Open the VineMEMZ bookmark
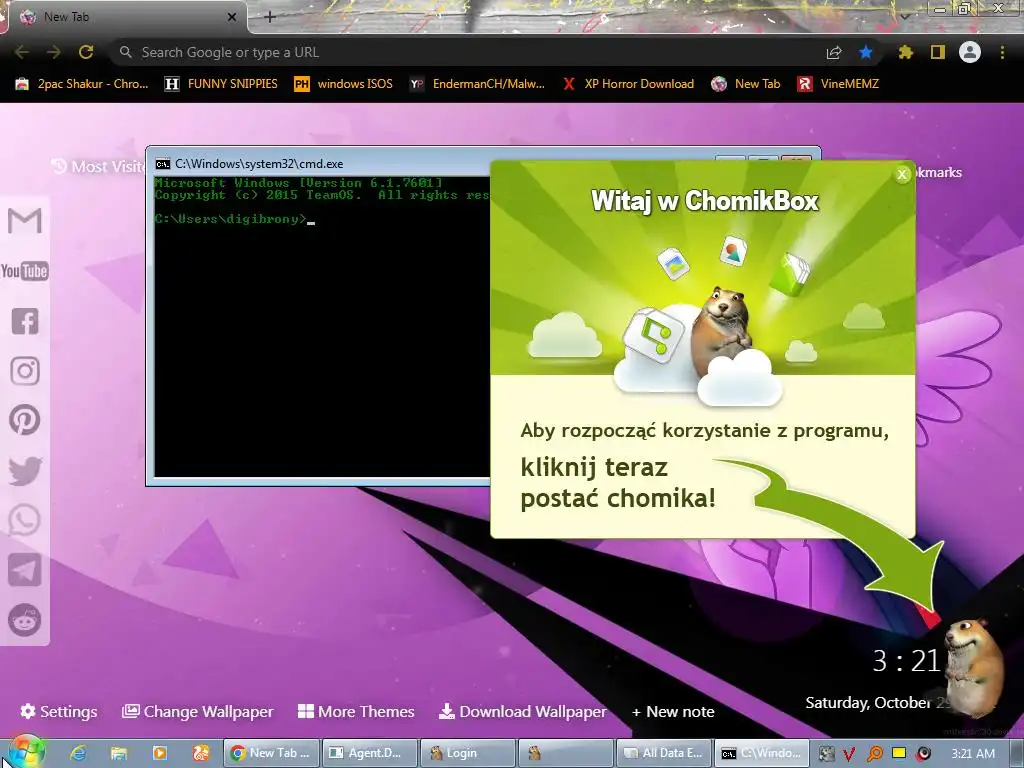The width and height of the screenshot is (1024, 768). (839, 84)
